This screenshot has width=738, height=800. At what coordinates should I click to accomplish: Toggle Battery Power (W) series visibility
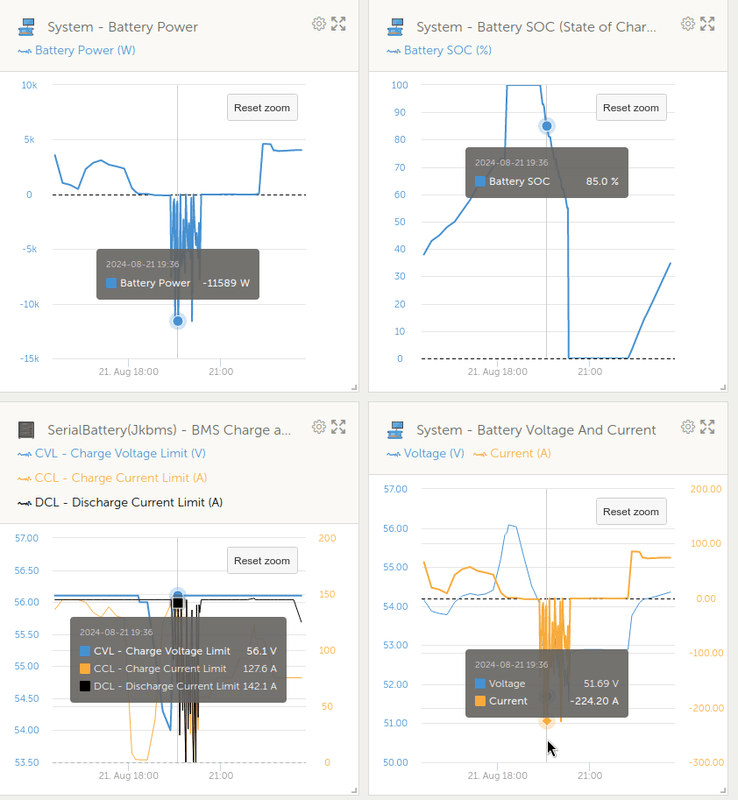point(85,50)
